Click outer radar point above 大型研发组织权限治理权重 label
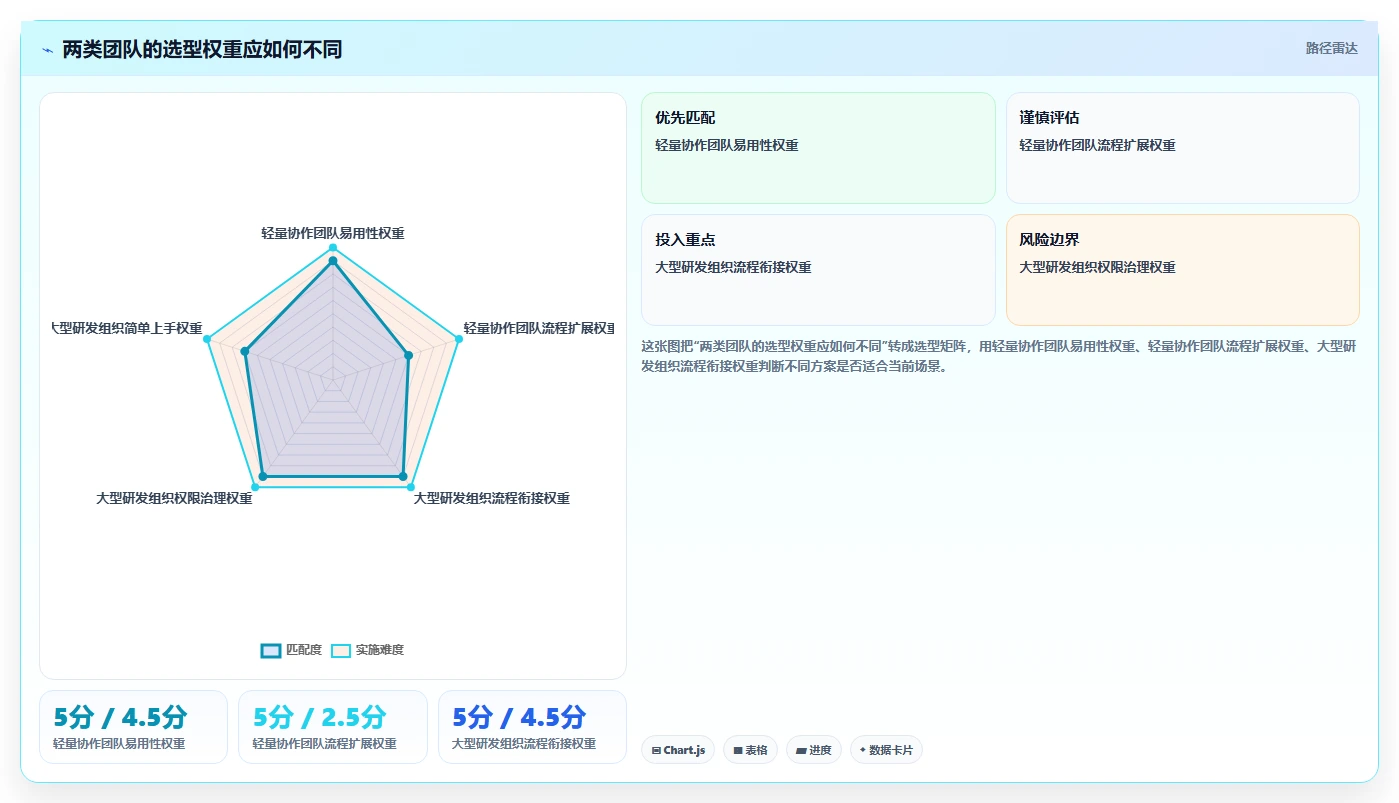This screenshot has height=803, width=1399. (255, 487)
